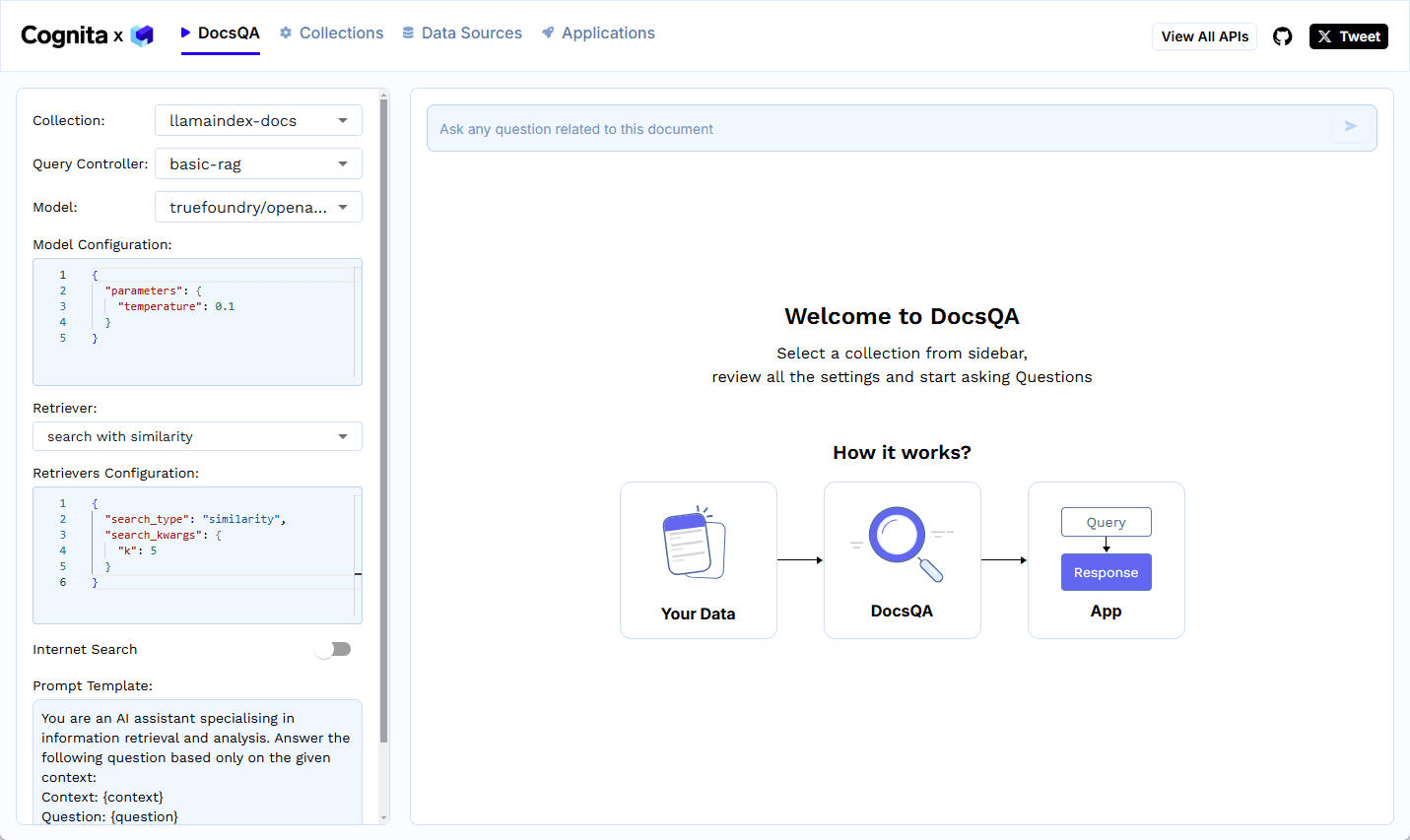
Task: Open the Collection dropdown llamaindex-docs
Action: pos(258,120)
